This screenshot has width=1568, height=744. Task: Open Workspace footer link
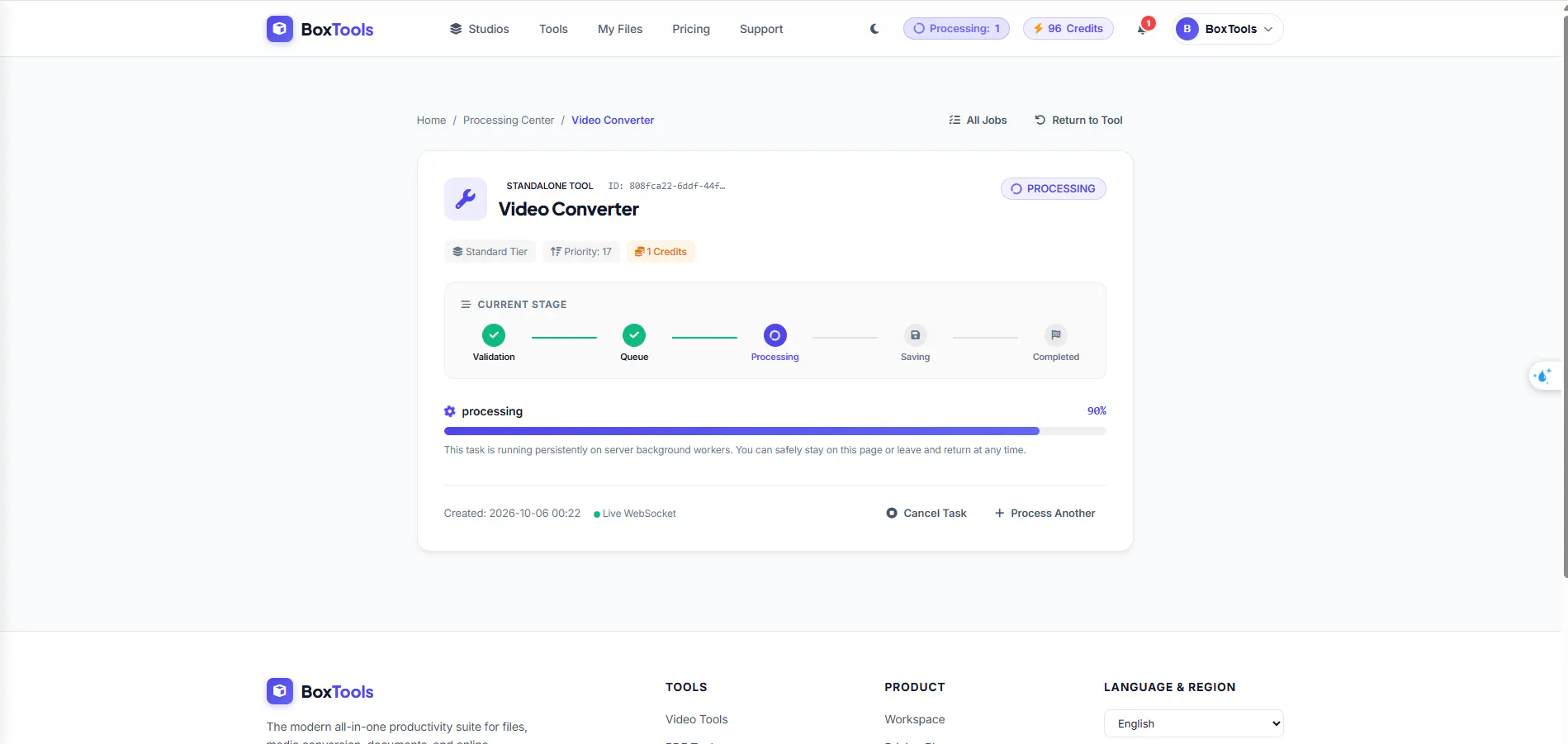point(915,719)
